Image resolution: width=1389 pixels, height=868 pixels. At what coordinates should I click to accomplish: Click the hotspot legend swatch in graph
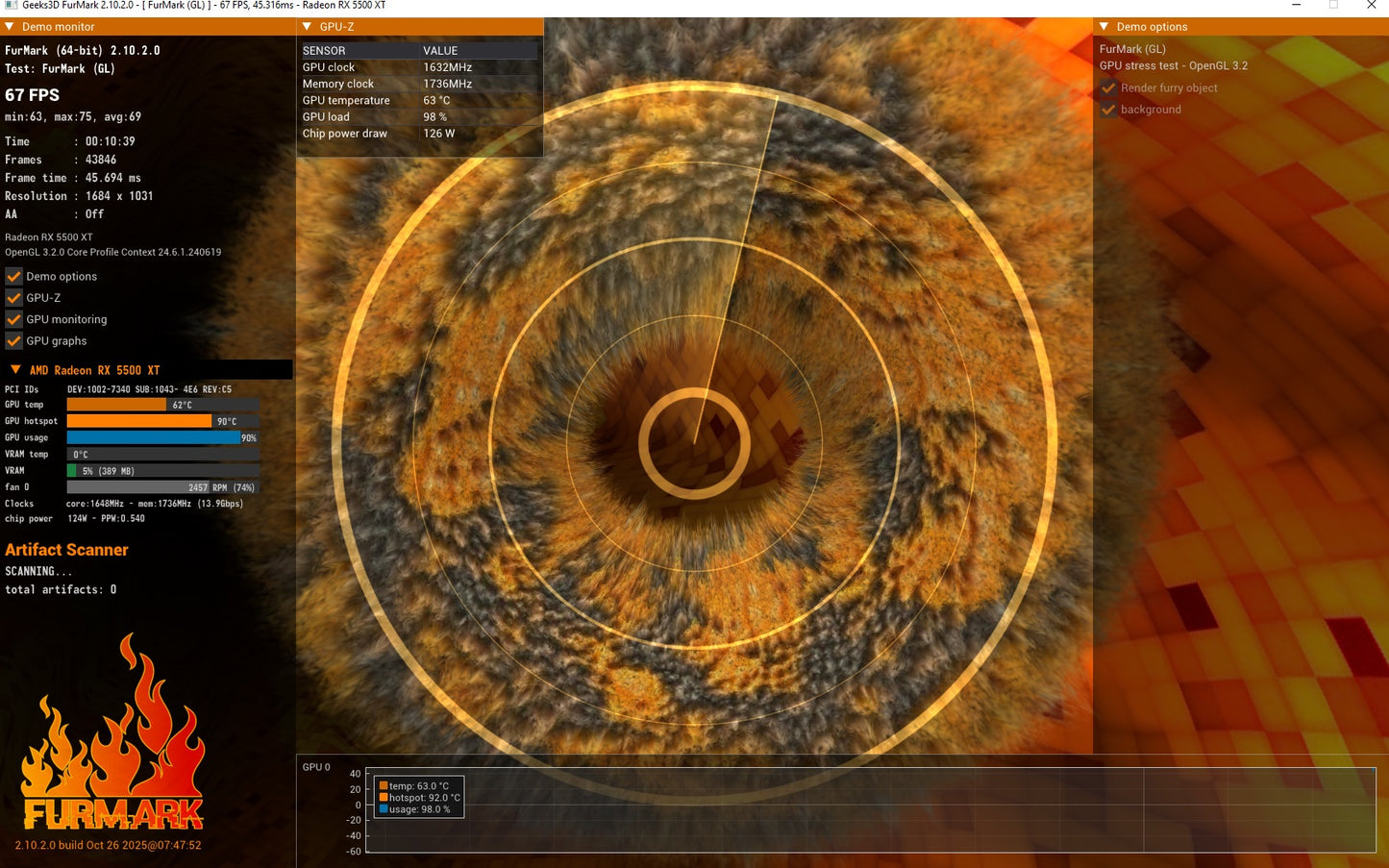pyautogui.click(x=384, y=798)
